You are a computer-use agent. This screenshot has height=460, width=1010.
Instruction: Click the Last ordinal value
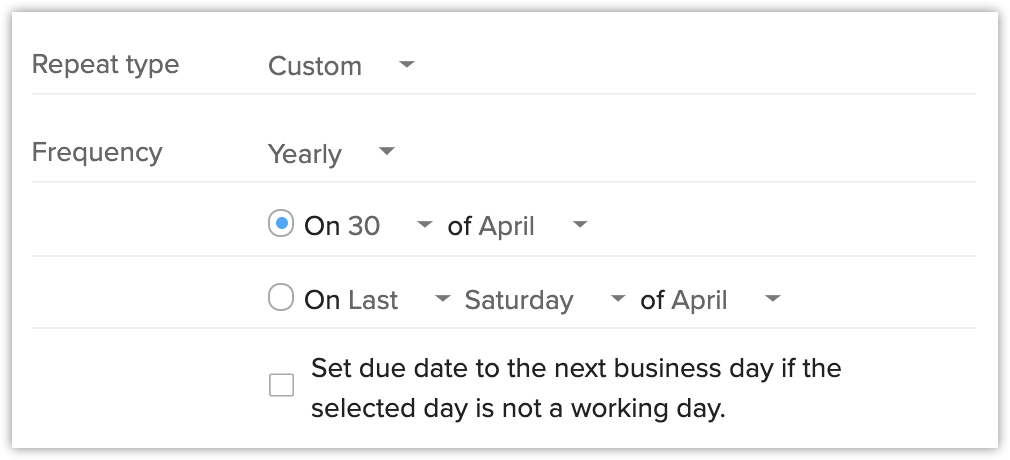click(373, 300)
